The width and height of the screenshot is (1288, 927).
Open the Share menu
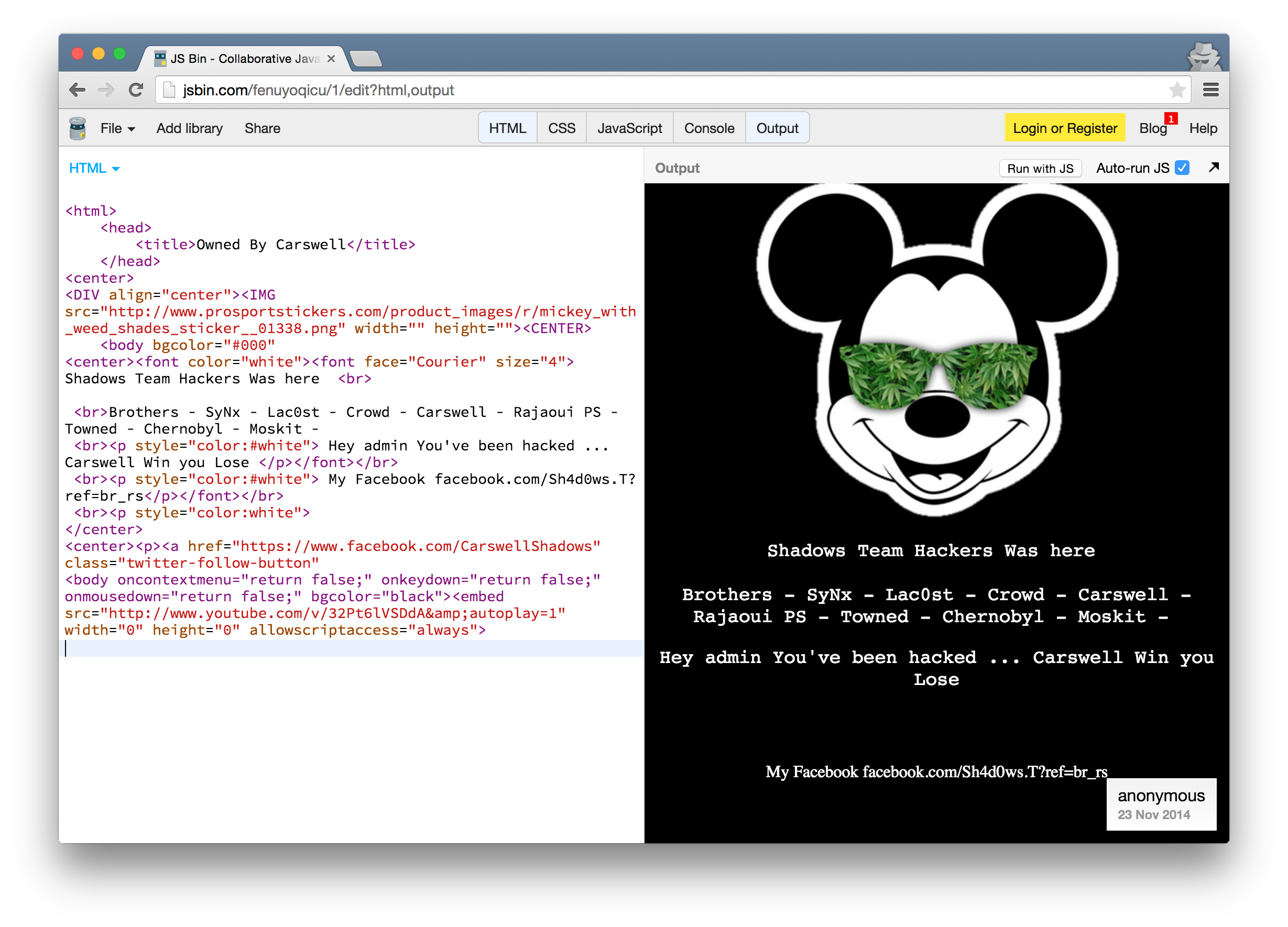pos(262,128)
